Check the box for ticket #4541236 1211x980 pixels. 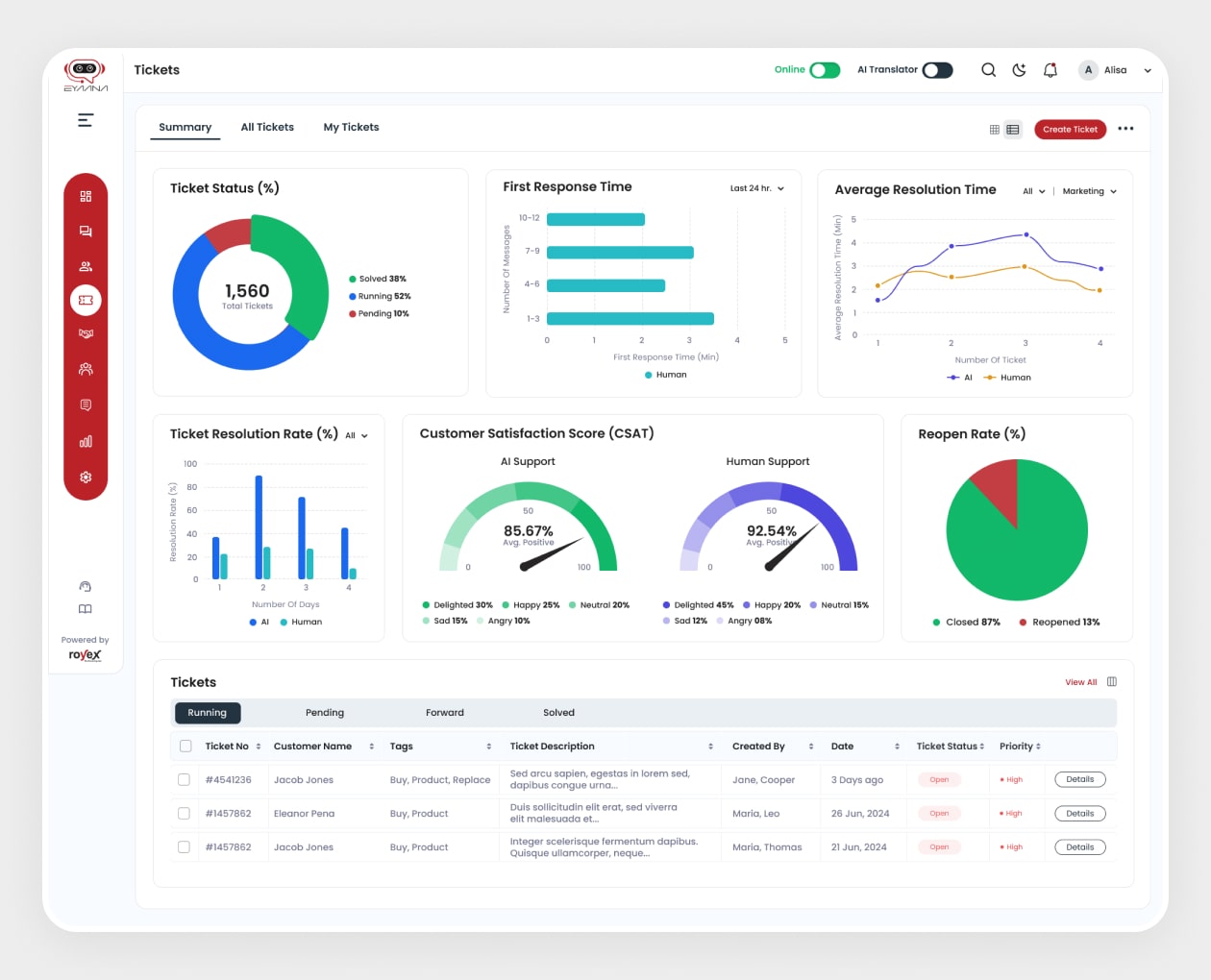[185, 780]
